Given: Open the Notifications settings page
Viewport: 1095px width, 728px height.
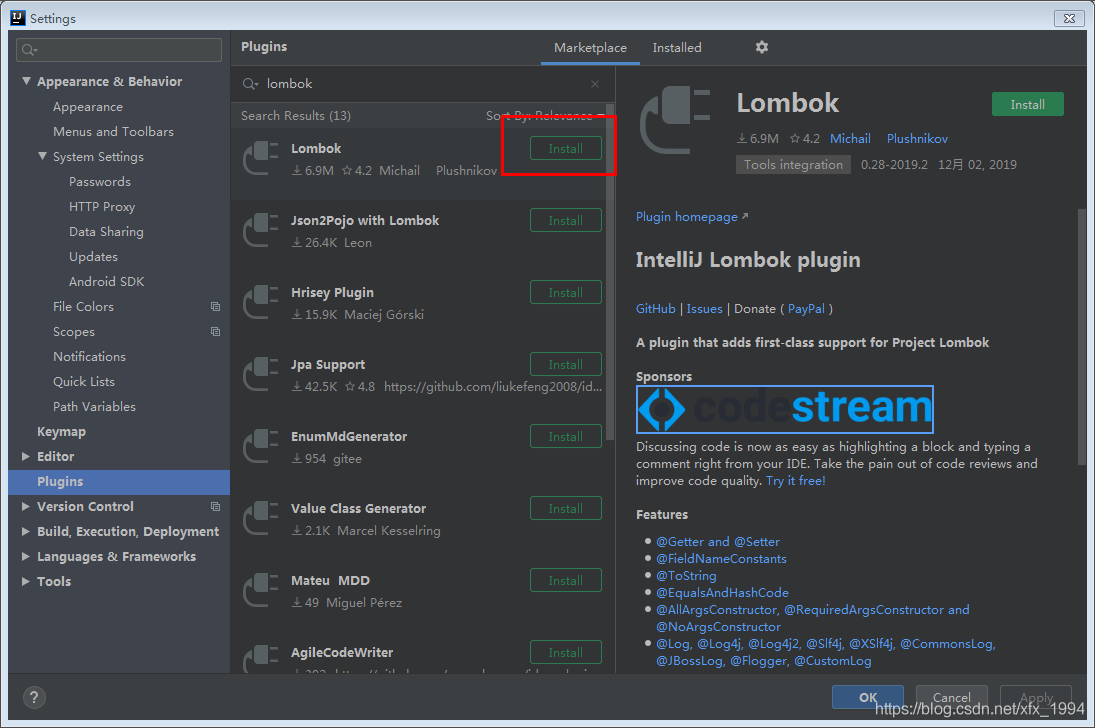Looking at the screenshot, I should tap(89, 357).
